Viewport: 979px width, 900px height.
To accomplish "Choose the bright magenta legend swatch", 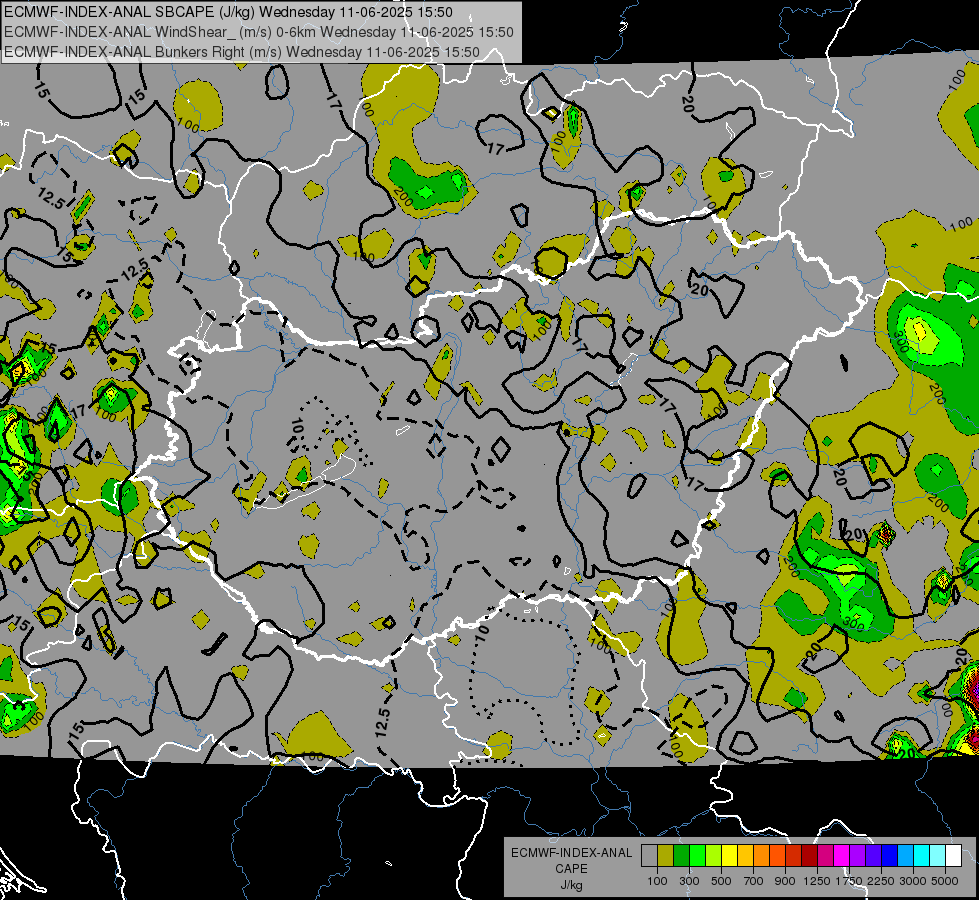I will click(x=842, y=855).
